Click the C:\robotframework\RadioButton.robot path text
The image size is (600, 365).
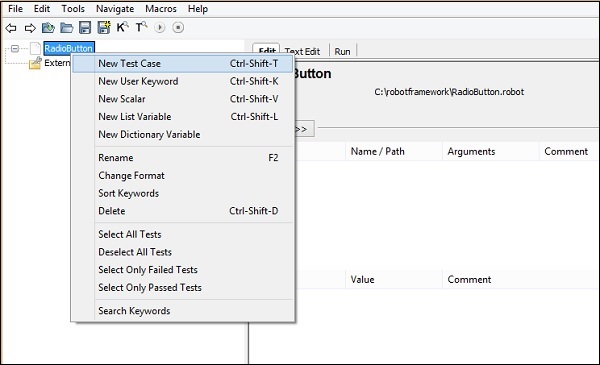449,92
